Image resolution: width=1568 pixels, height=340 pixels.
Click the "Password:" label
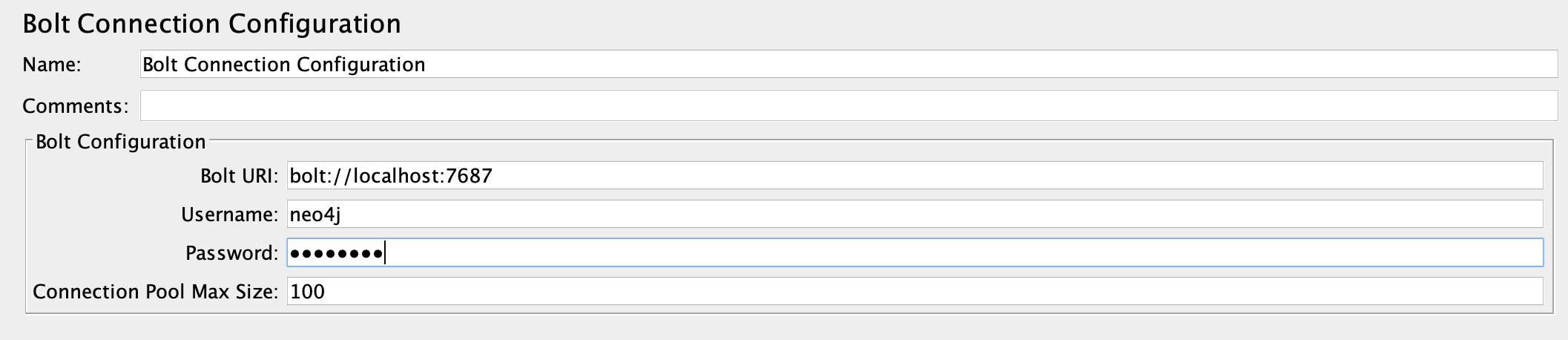[x=231, y=253]
